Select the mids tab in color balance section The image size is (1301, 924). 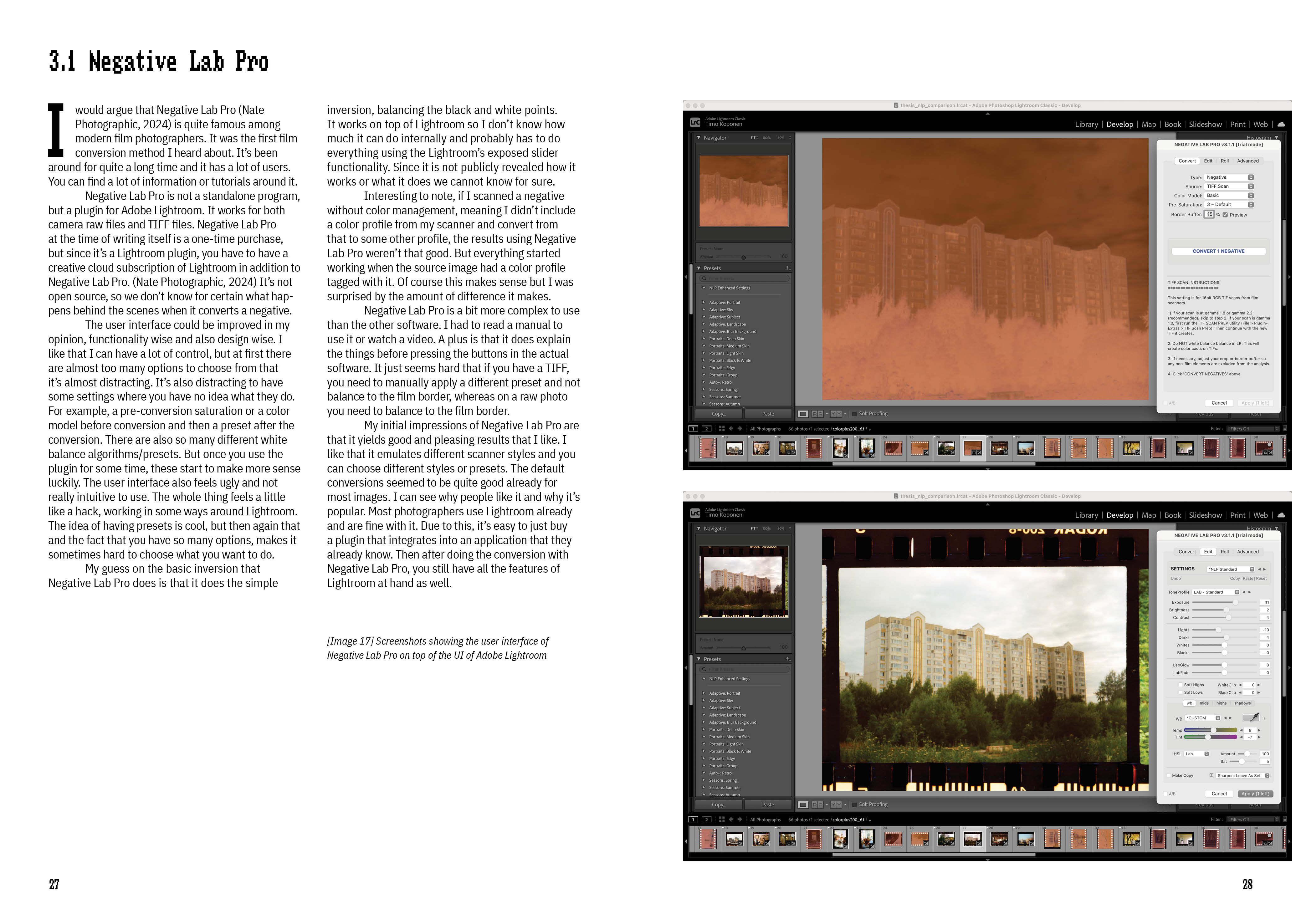[x=1204, y=703]
